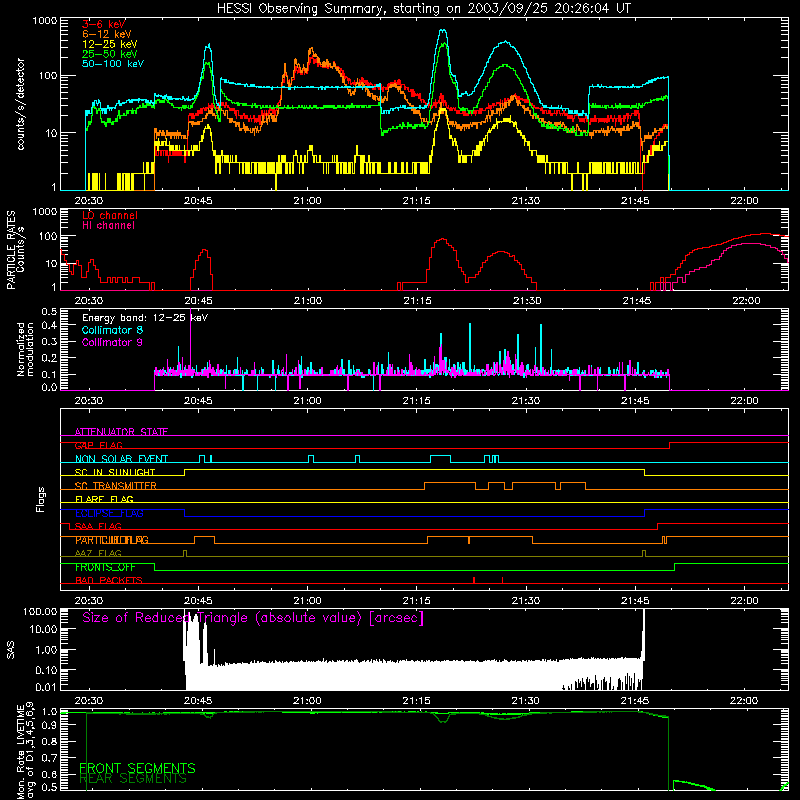This screenshot has width=800, height=800.
Task: Click the BAD PACKETS flag label
Action: pos(109,581)
